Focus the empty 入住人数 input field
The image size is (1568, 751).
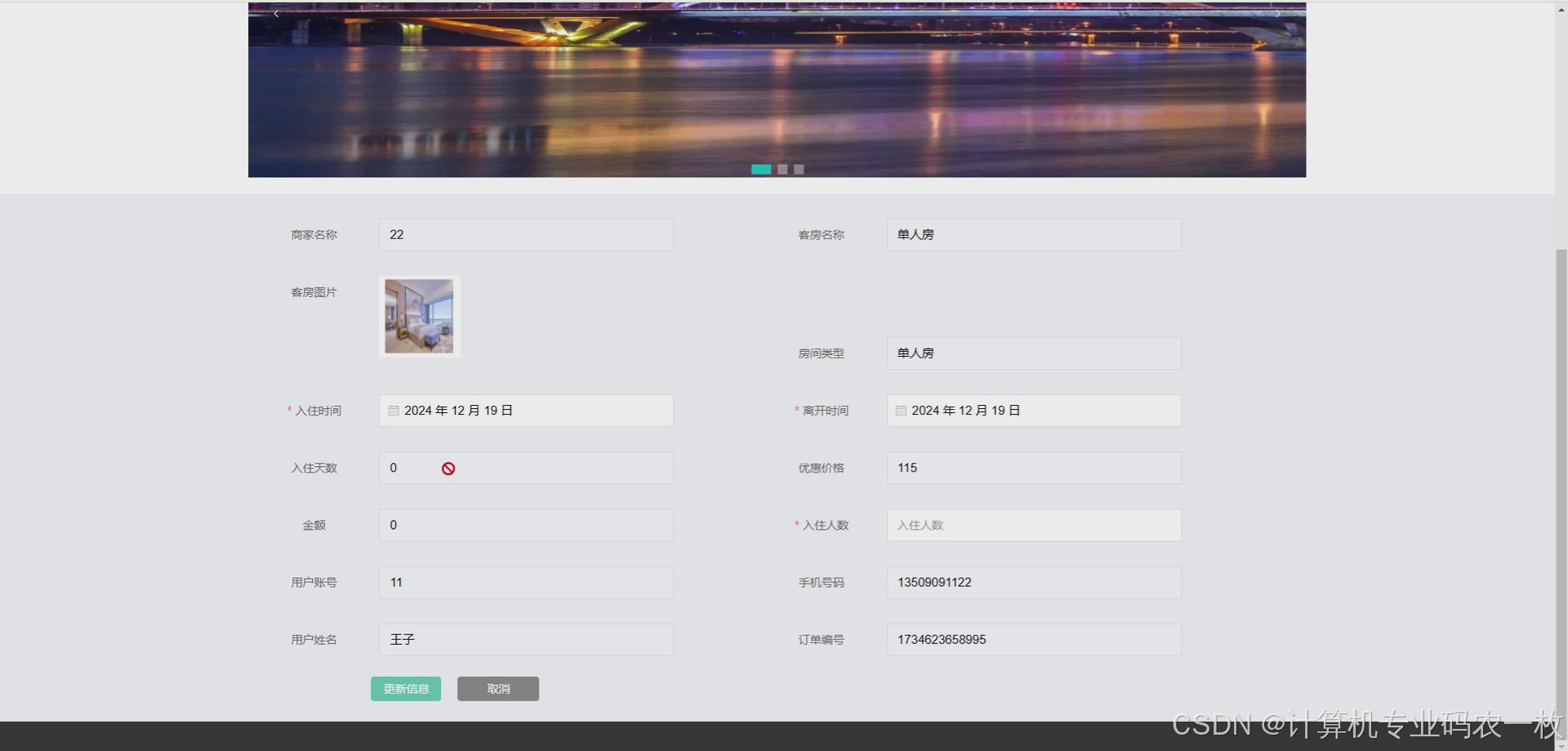pyautogui.click(x=1034, y=525)
